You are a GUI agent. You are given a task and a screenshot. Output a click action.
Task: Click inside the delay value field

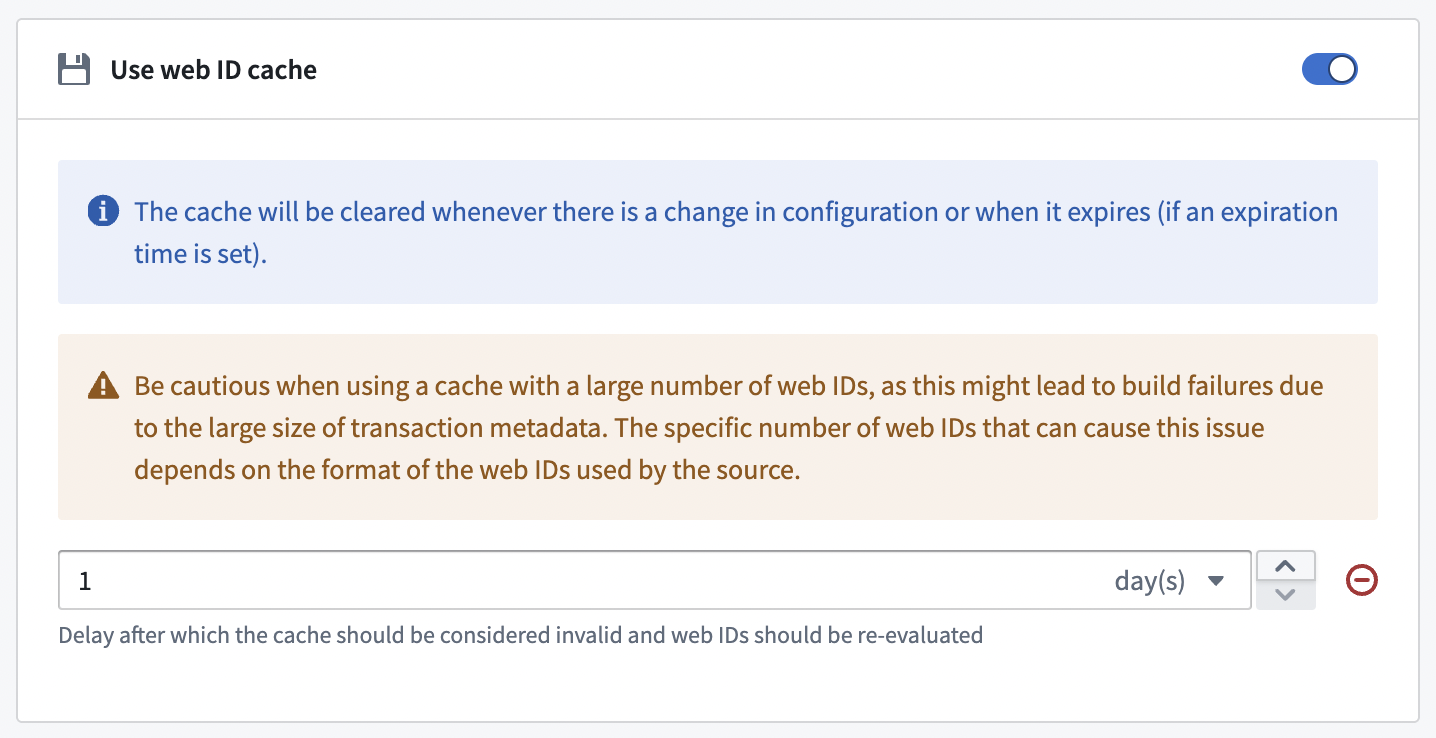400,580
